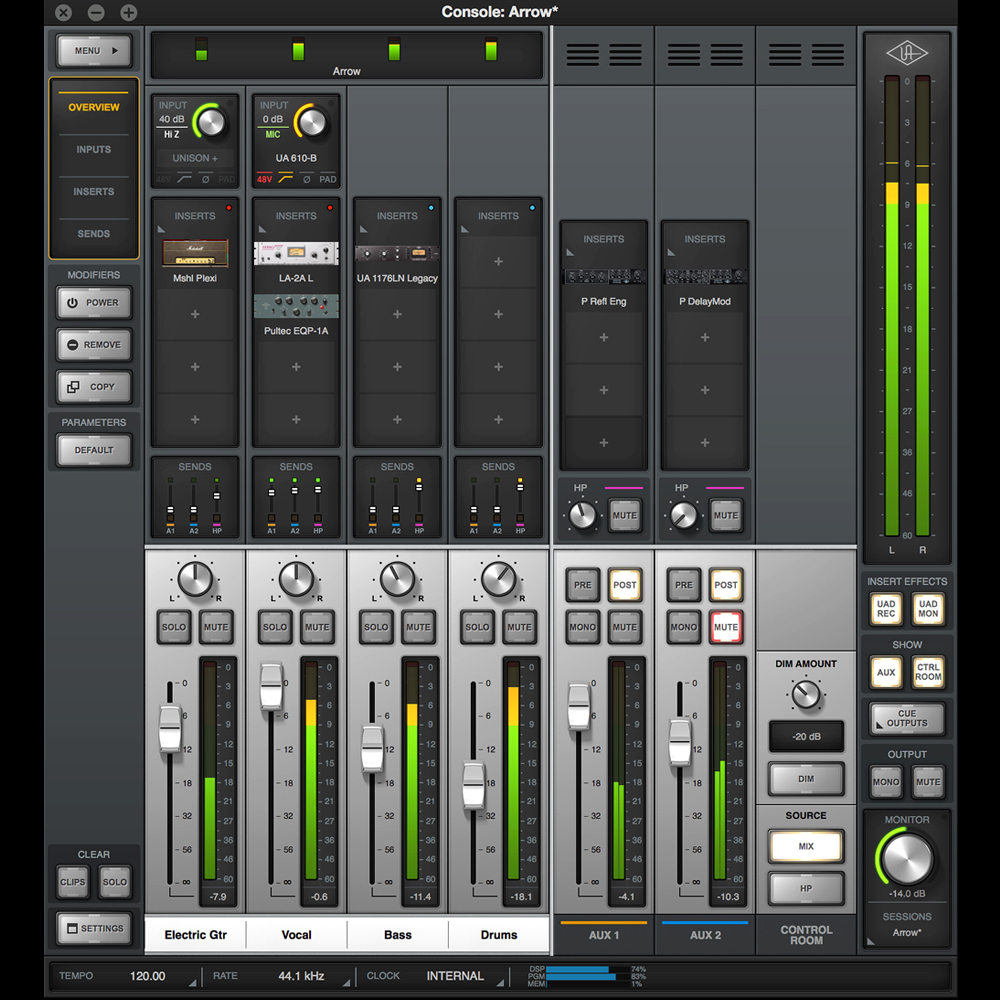Click the SETTINGS button

click(94, 928)
